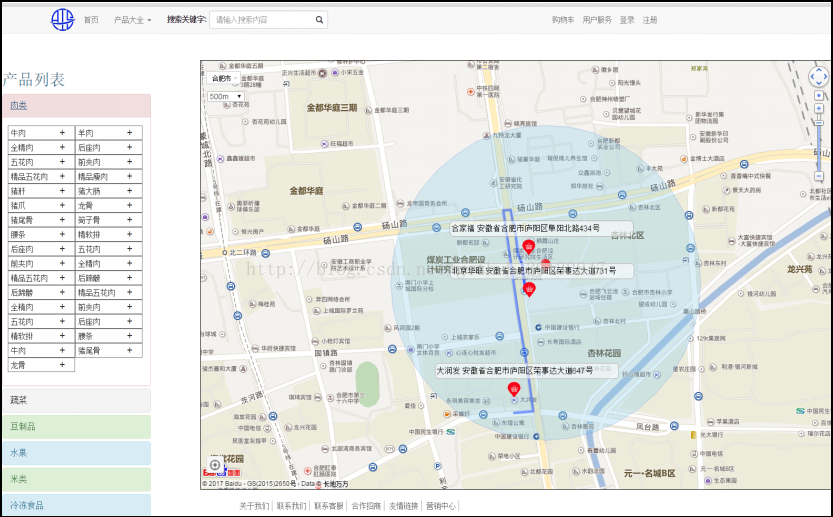This screenshot has height=517, width=833.
Task: Open the 关于我们 footer link
Action: pyautogui.click(x=254, y=506)
